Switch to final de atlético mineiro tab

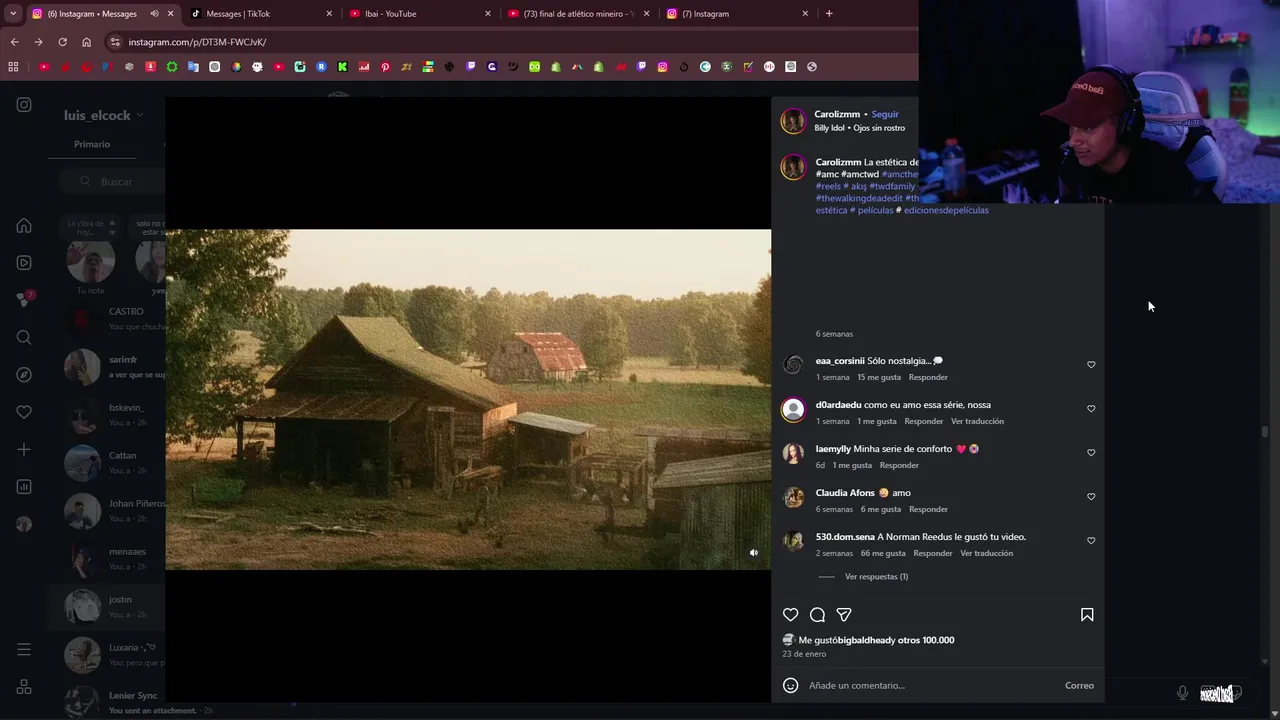pos(579,13)
